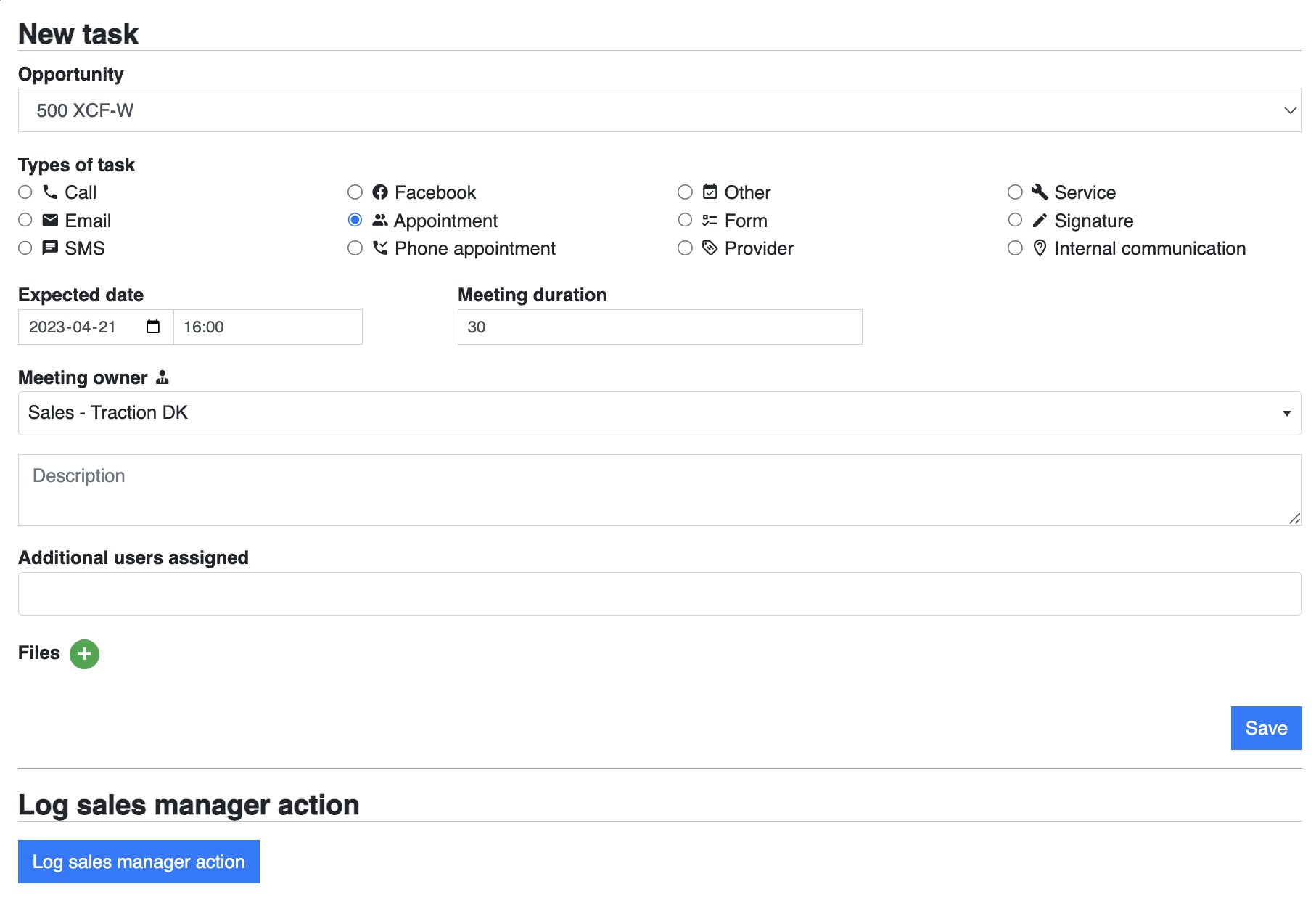Screen dimensions: 1316x916
Task: Click the Facebook logo icon
Action: coord(380,192)
